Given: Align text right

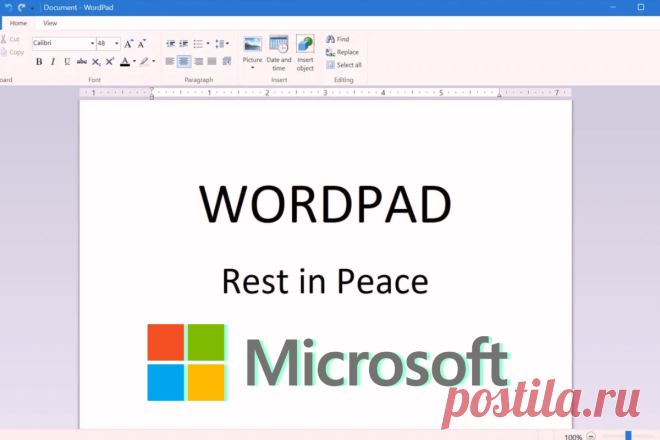Looking at the screenshot, I should (x=198, y=61).
